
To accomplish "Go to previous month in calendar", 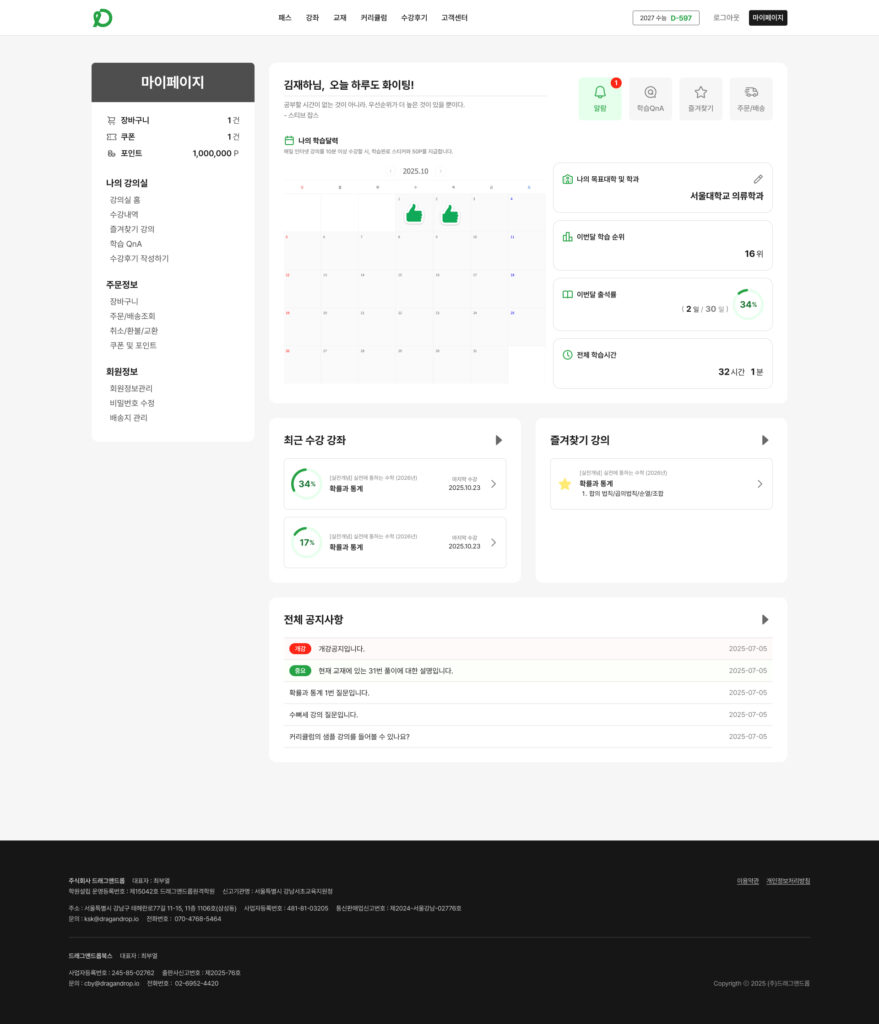I will [390, 171].
